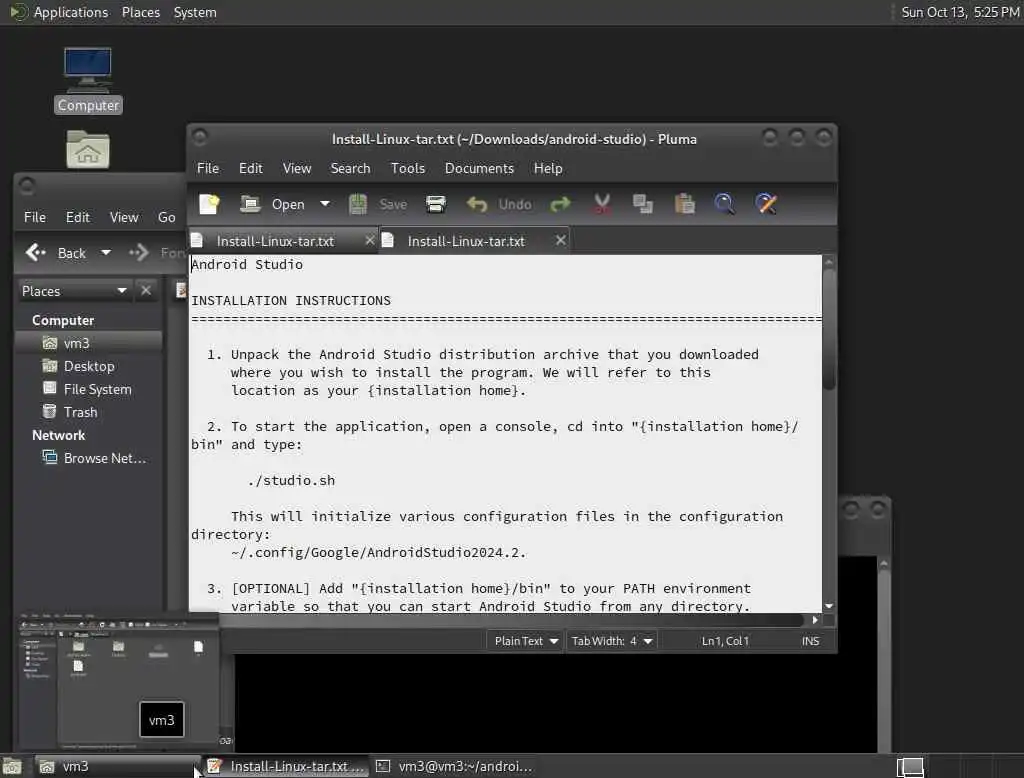Open the Search menu

point(351,169)
